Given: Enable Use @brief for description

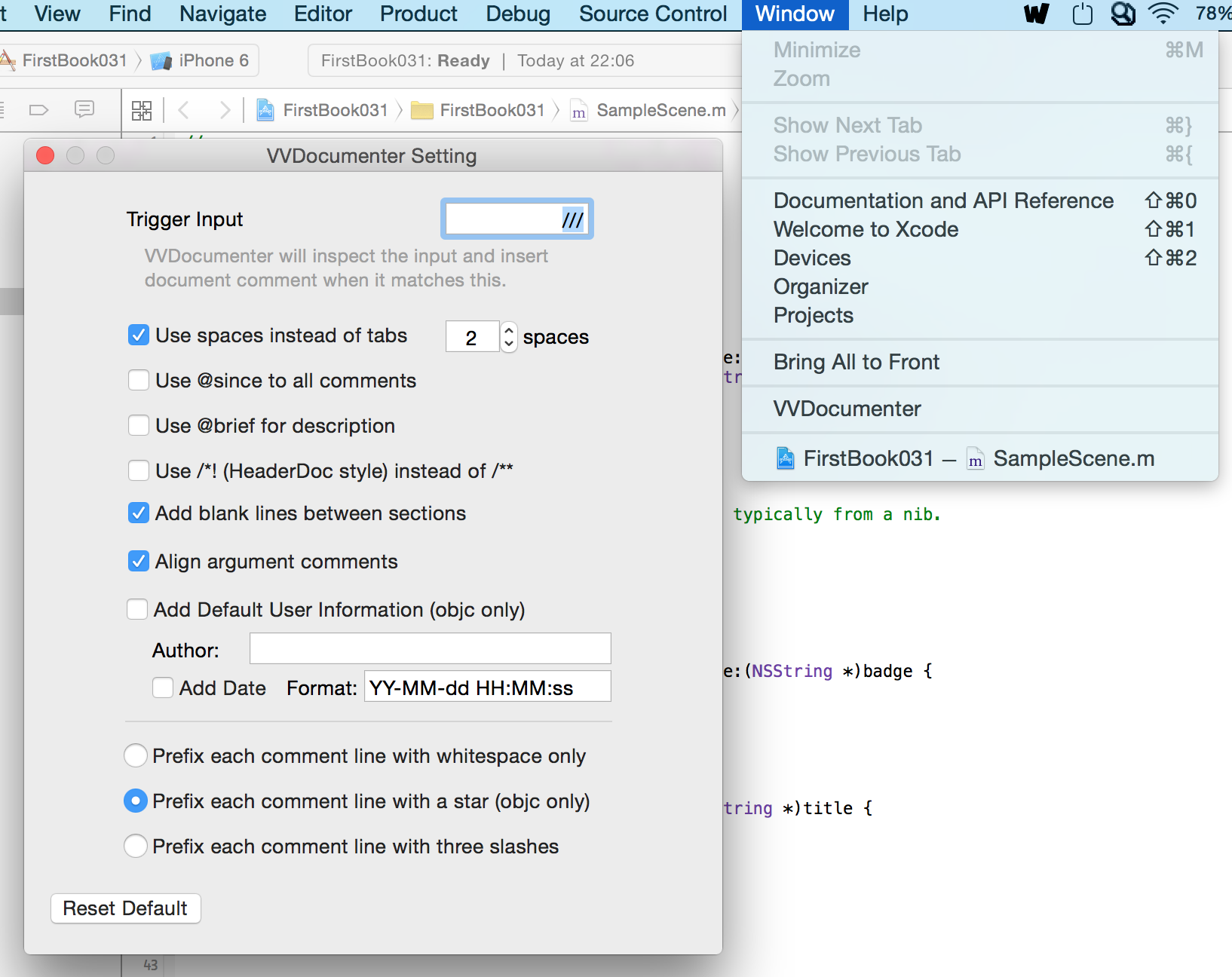Looking at the screenshot, I should [139, 425].
